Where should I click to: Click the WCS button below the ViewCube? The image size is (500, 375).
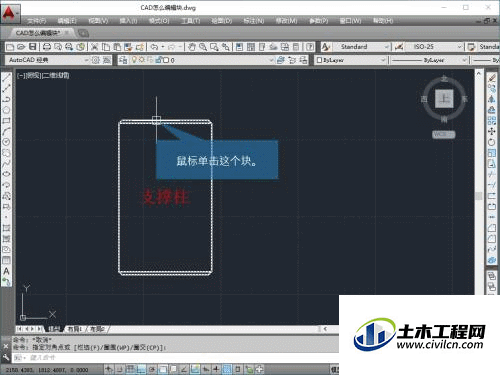(444, 134)
